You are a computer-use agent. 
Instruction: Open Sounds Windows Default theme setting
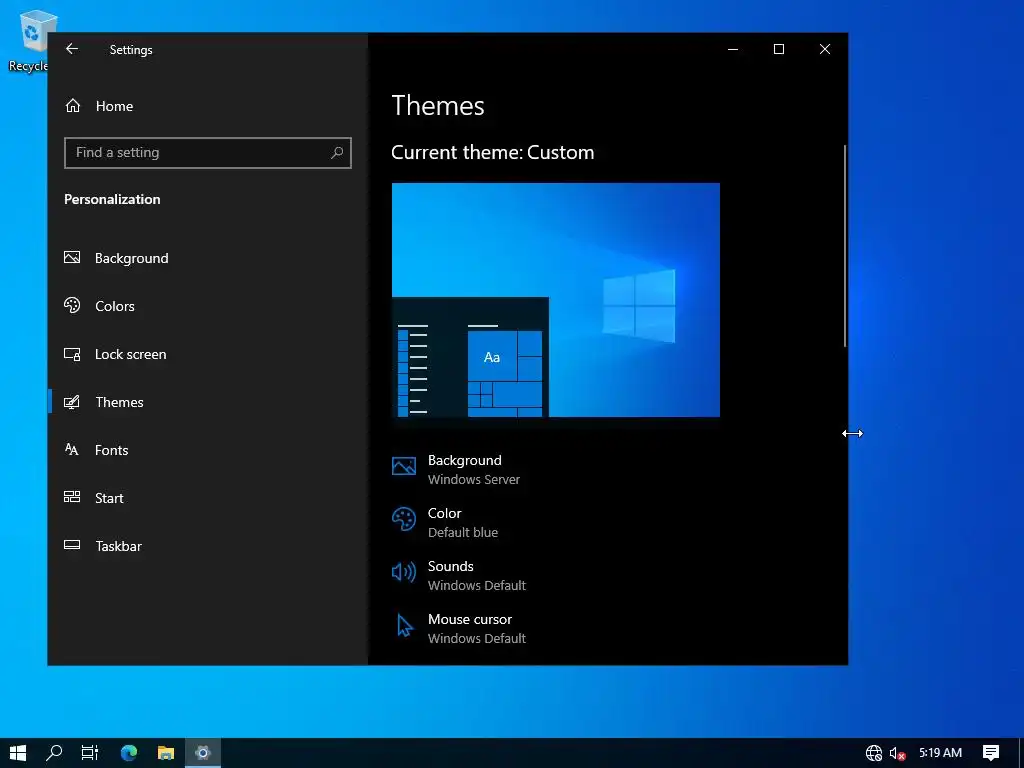tap(459, 575)
